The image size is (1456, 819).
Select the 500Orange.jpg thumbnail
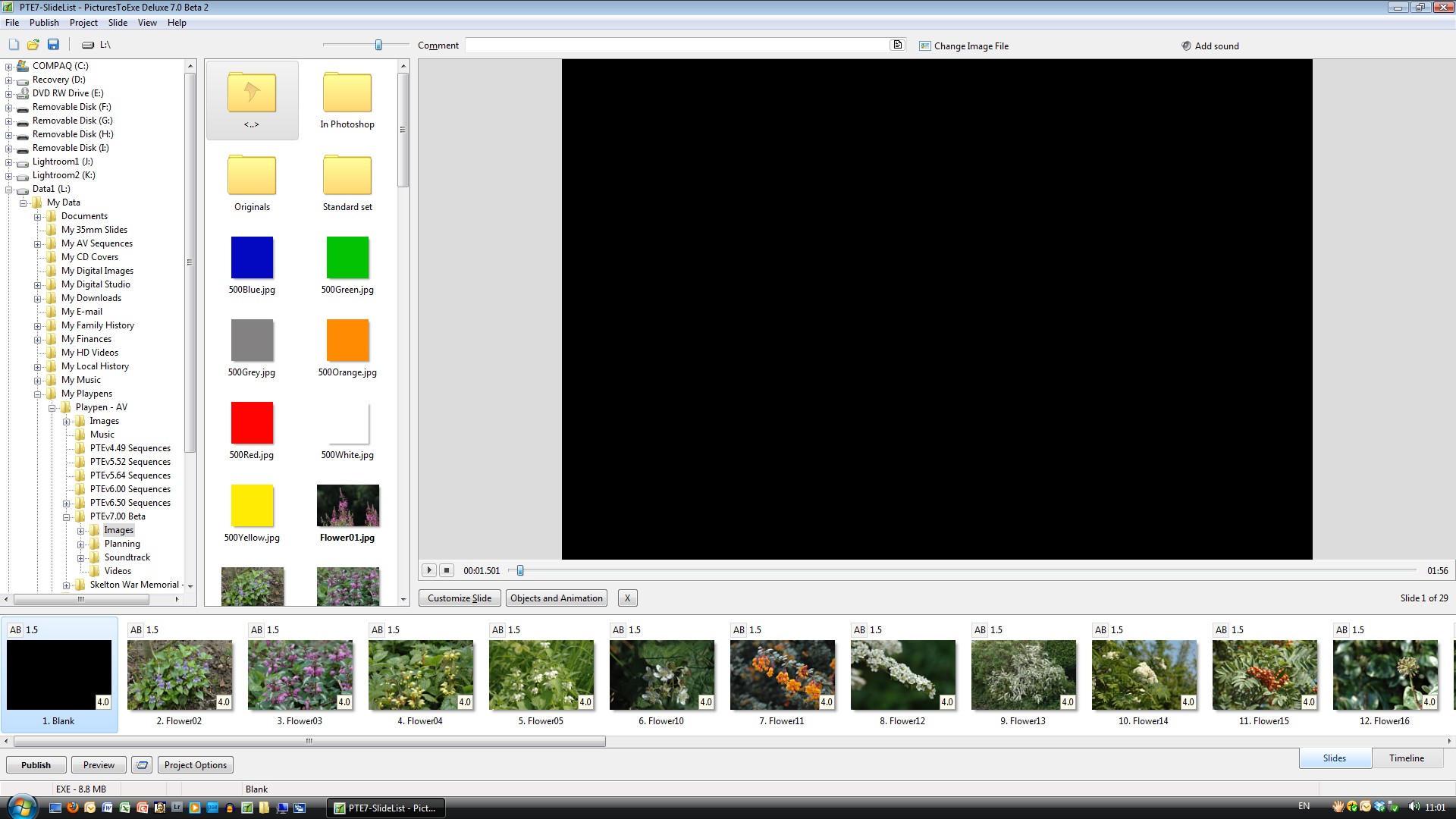coord(347,340)
